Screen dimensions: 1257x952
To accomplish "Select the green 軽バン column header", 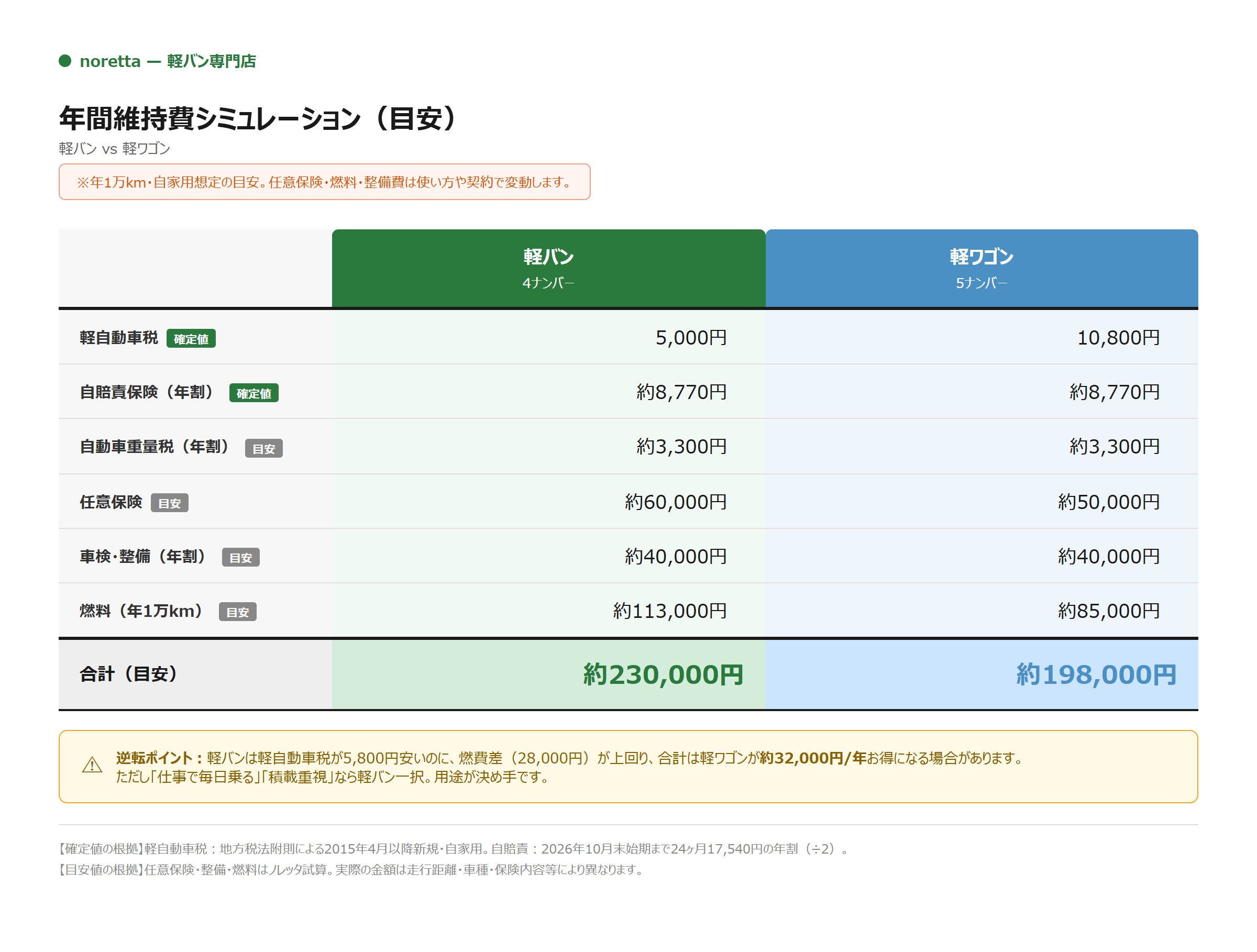I will 548,268.
